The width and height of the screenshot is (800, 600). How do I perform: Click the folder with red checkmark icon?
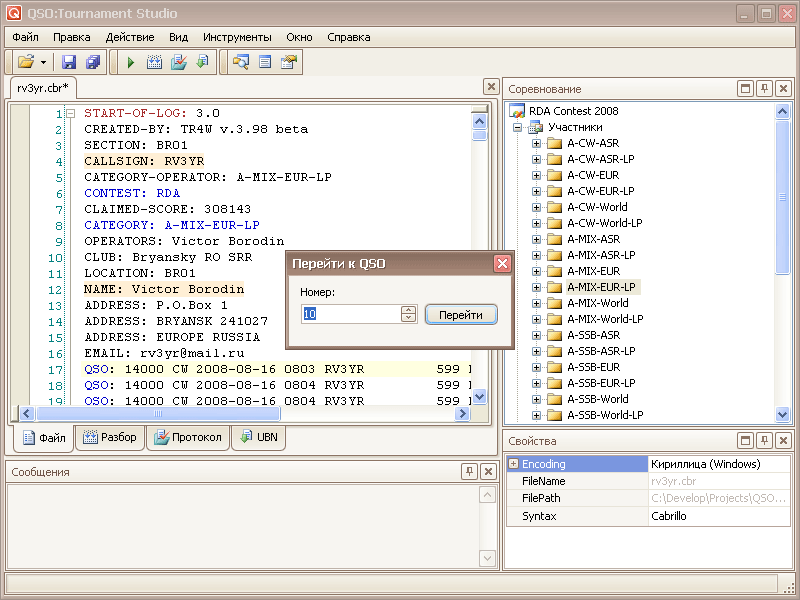179,62
